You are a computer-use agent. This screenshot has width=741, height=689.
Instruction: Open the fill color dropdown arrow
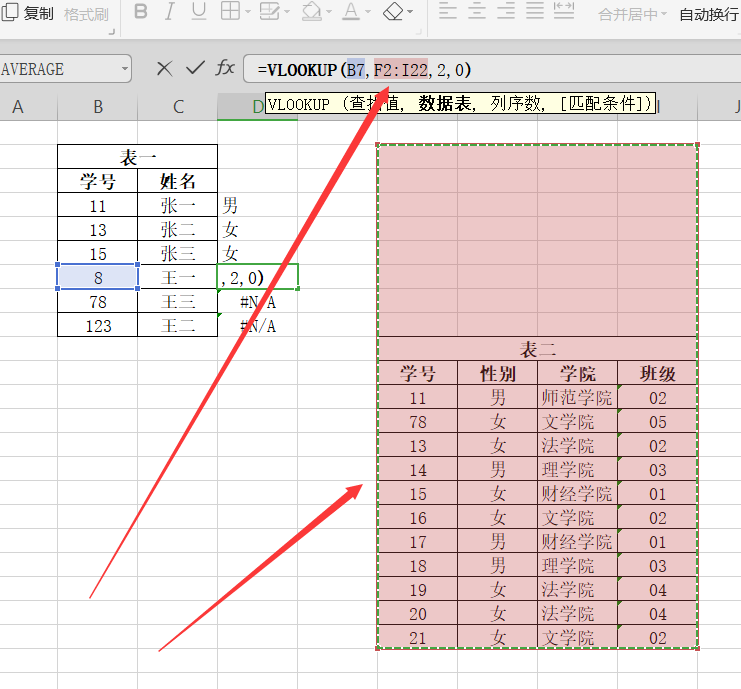point(328,12)
